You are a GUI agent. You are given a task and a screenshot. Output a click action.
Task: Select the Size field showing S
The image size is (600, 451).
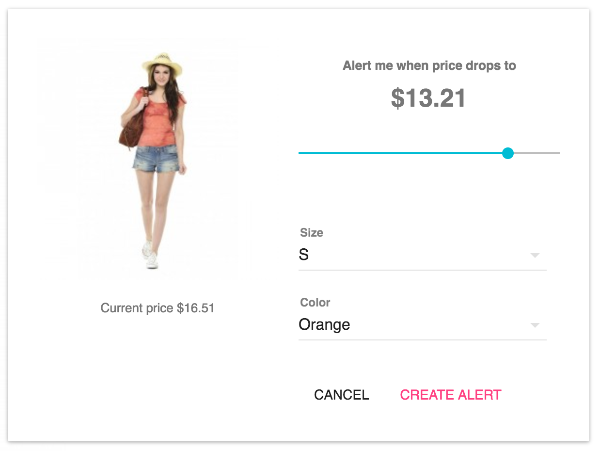(422, 255)
